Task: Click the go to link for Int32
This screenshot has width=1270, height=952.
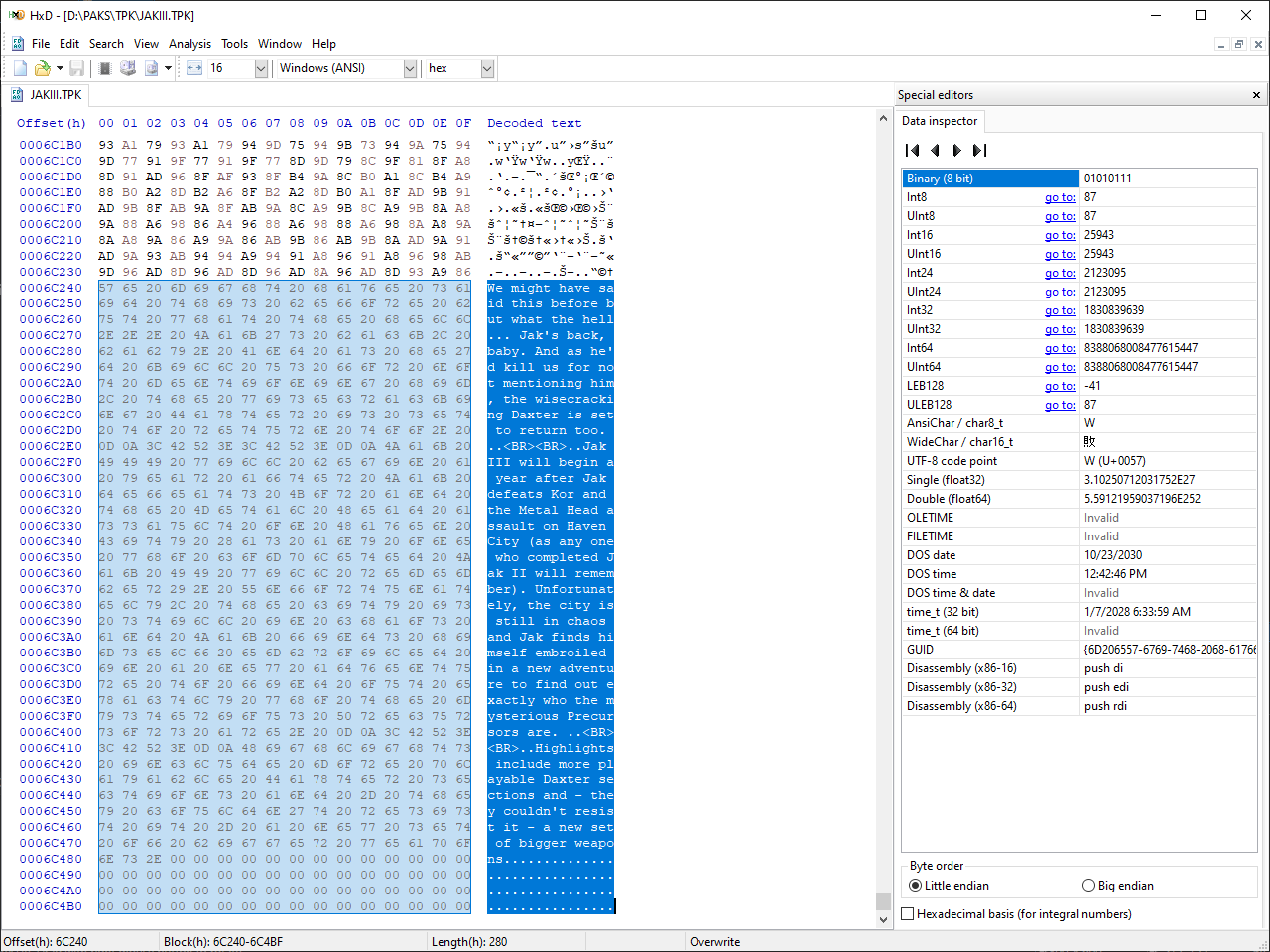Action: click(x=1060, y=310)
